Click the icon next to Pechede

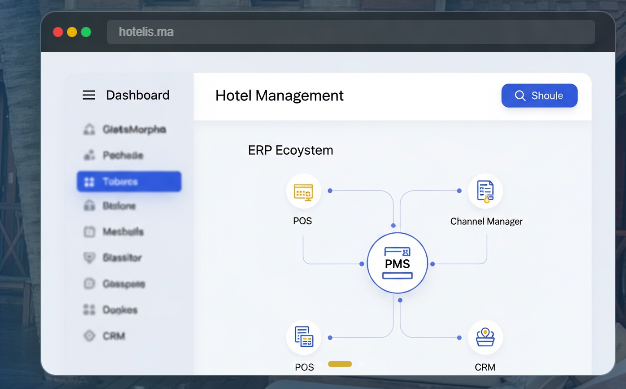[x=89, y=155]
